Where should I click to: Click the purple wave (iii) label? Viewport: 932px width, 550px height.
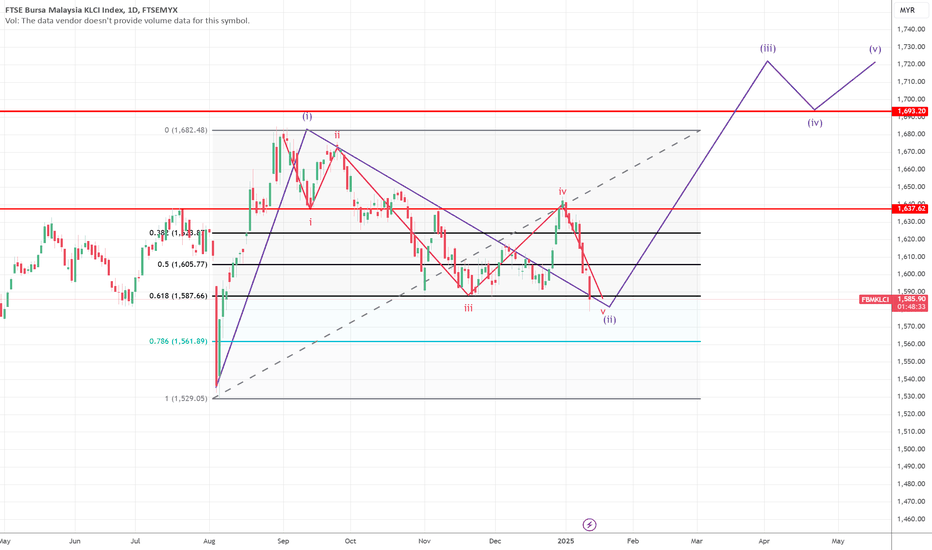768,48
